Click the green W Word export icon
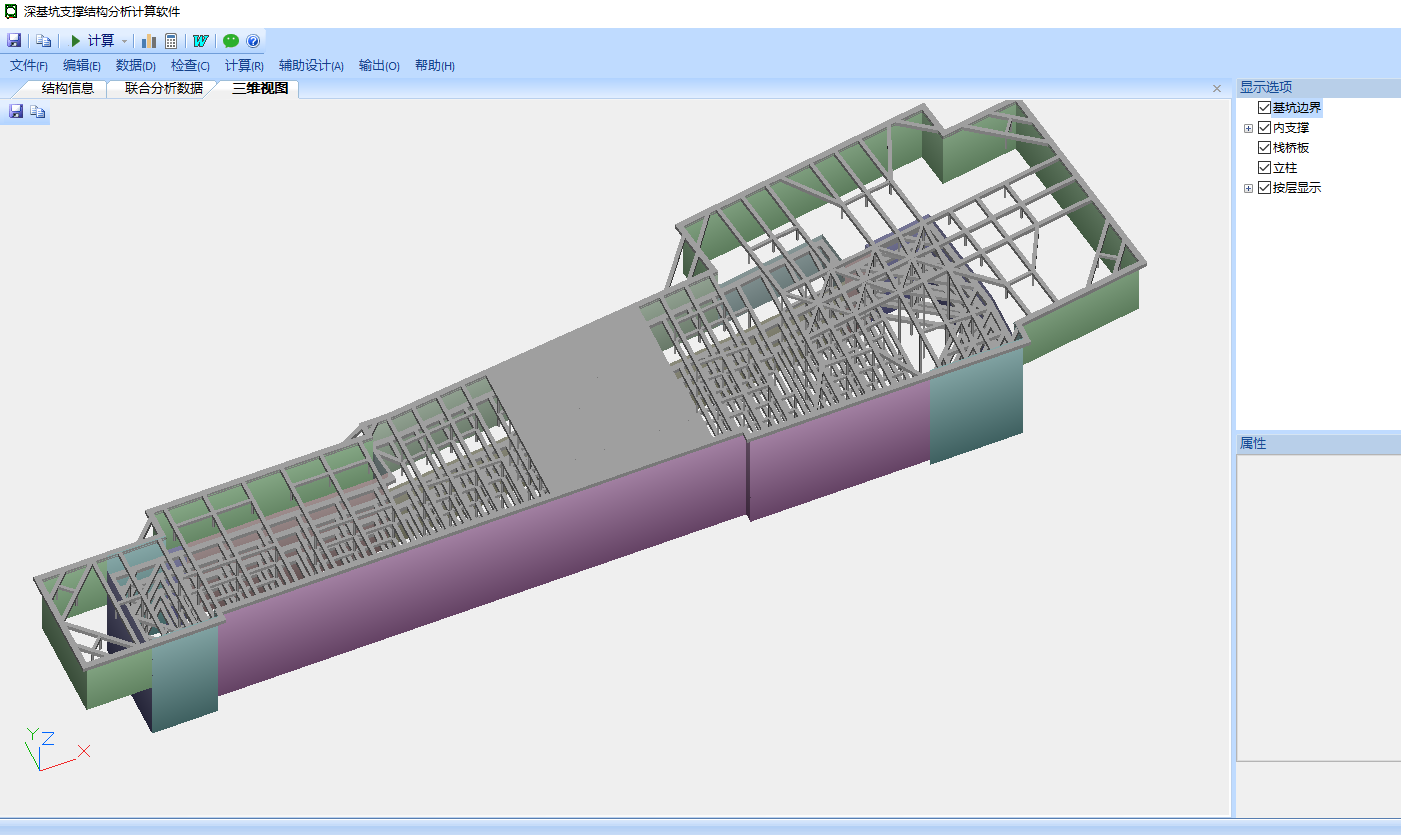The height and width of the screenshot is (835, 1401). coord(201,41)
